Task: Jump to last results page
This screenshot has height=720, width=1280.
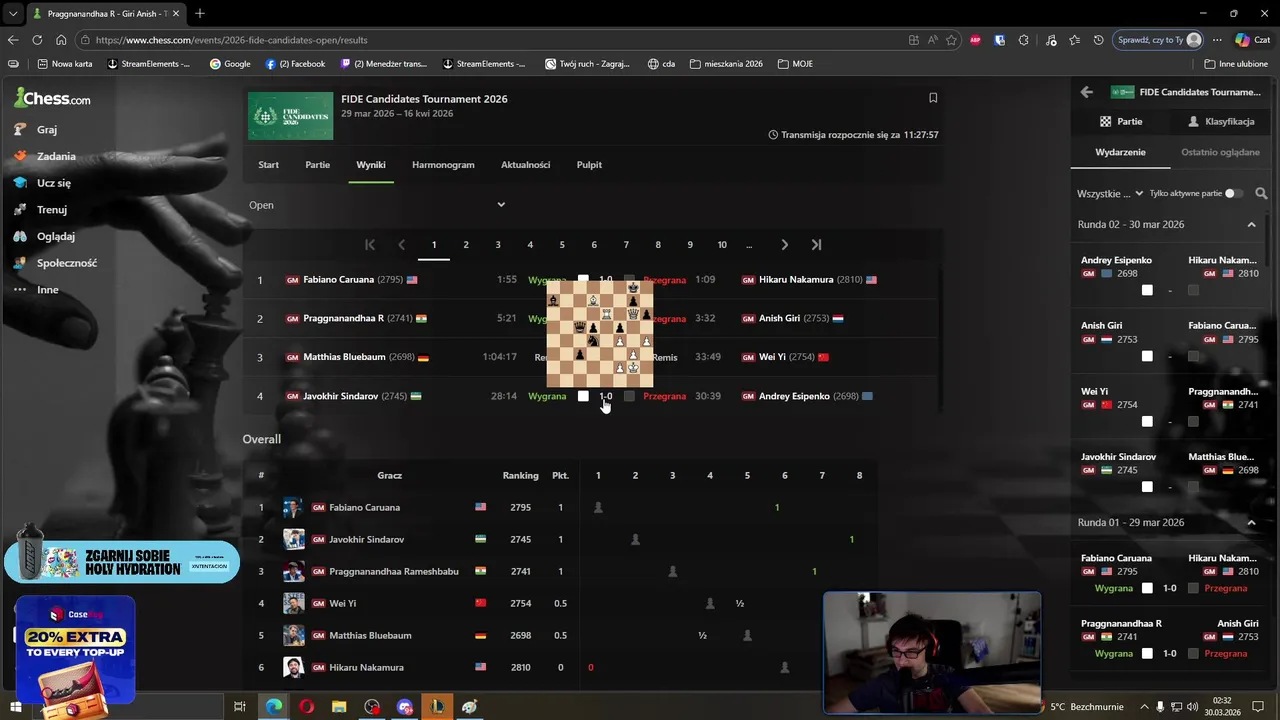Action: click(816, 244)
